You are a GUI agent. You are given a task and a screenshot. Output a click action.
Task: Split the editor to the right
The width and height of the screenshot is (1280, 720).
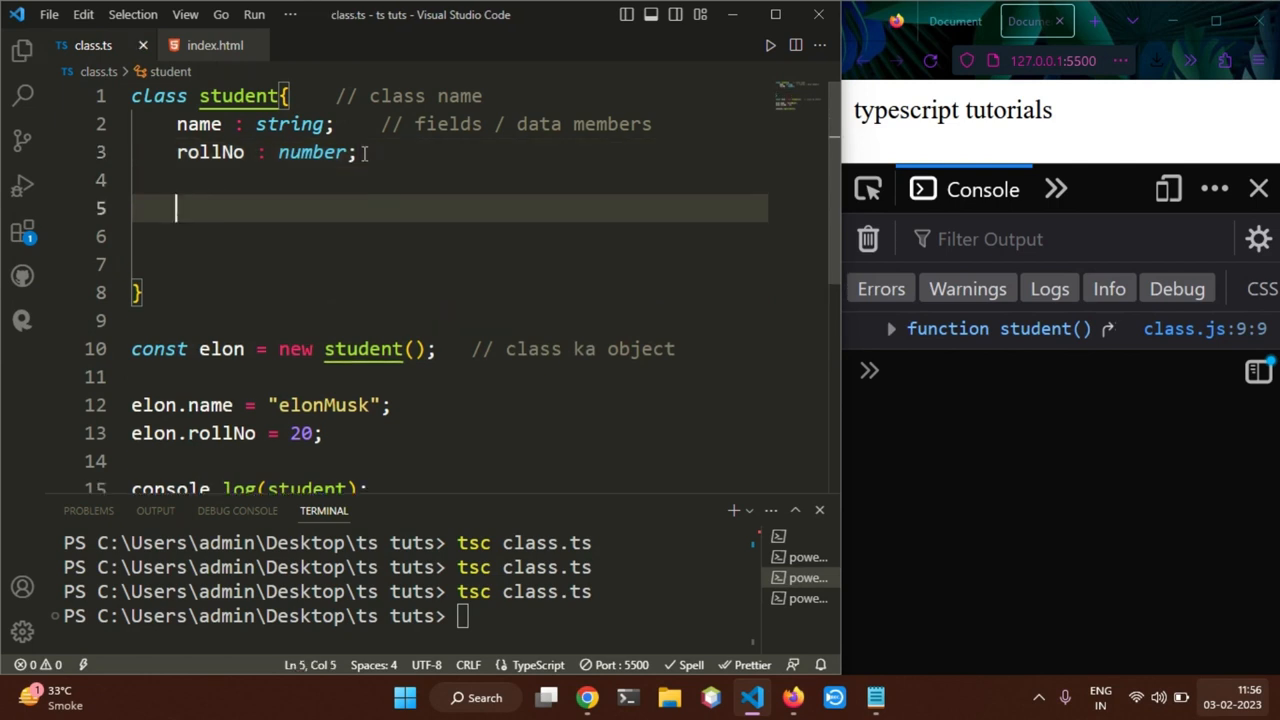coord(796,45)
